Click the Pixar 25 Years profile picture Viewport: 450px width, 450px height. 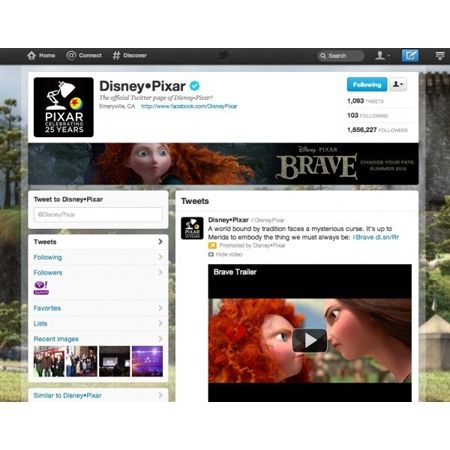coord(64,107)
